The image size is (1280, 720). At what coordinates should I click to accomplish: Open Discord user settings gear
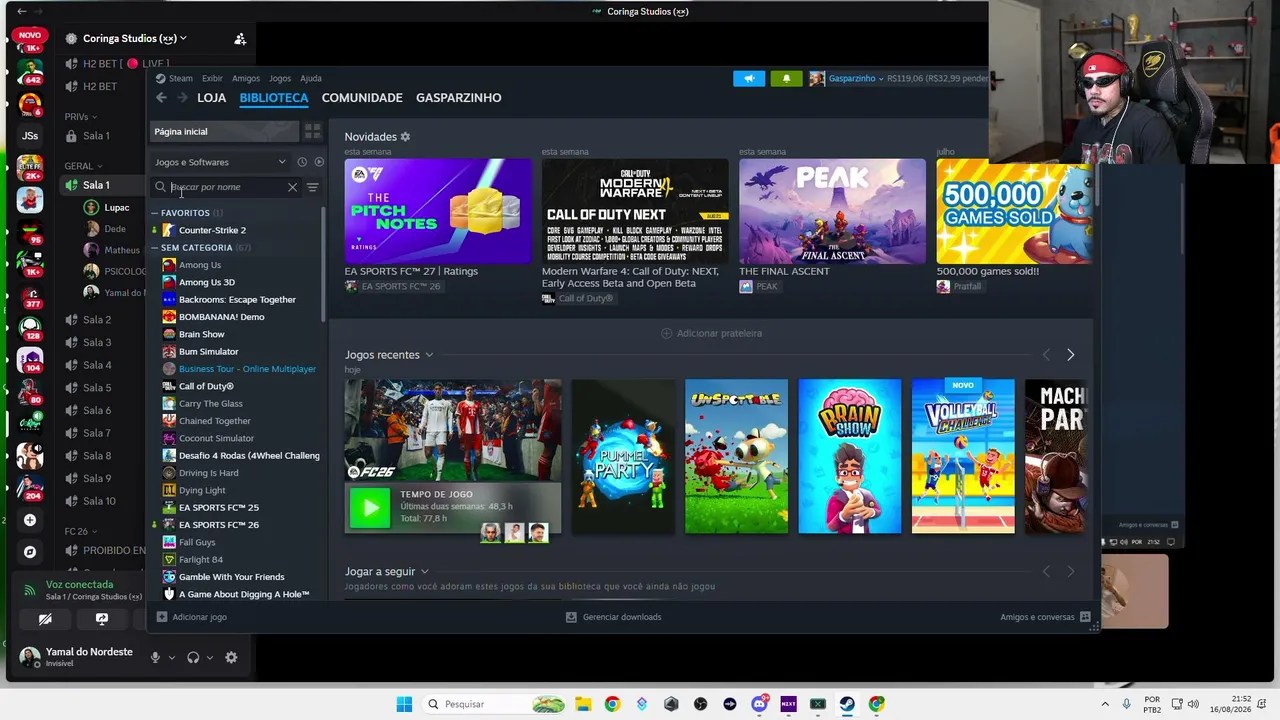point(231,657)
